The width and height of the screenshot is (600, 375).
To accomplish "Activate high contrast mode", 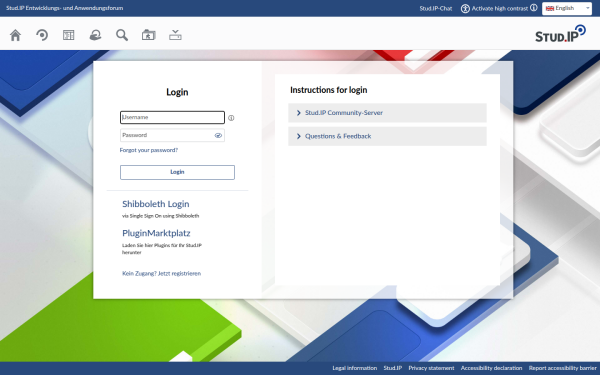I will pyautogui.click(x=499, y=8).
